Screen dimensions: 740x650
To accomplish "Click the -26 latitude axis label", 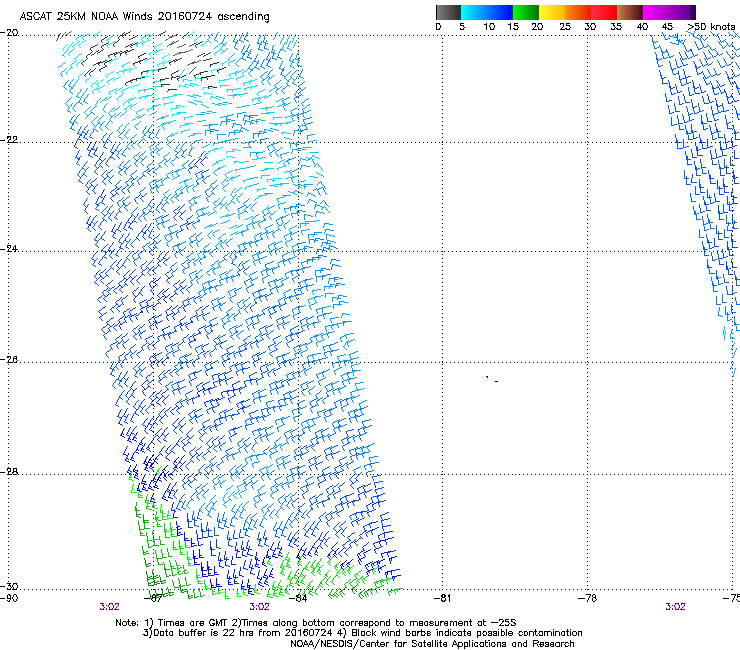I will 9,360.
